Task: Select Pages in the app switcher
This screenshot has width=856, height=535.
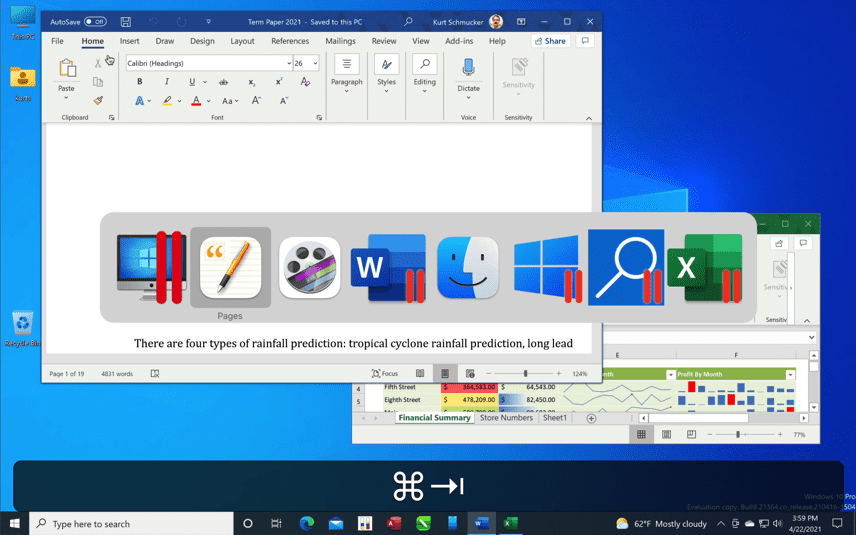Action: click(x=230, y=268)
